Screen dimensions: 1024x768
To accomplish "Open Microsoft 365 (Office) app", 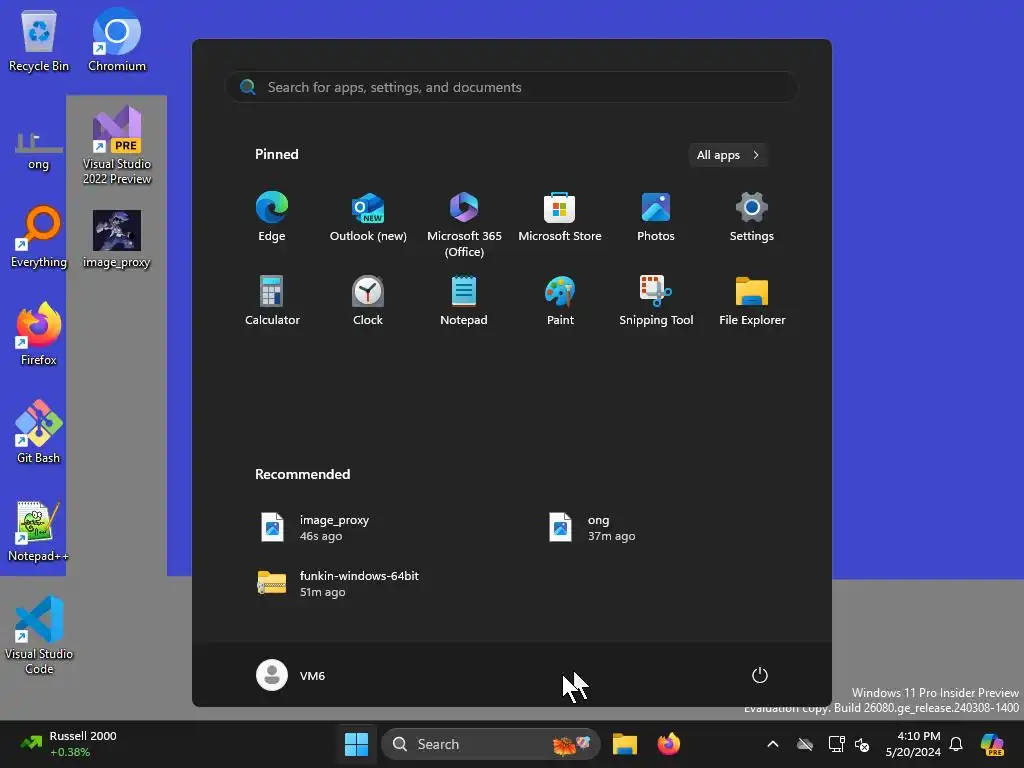I will tap(464, 225).
